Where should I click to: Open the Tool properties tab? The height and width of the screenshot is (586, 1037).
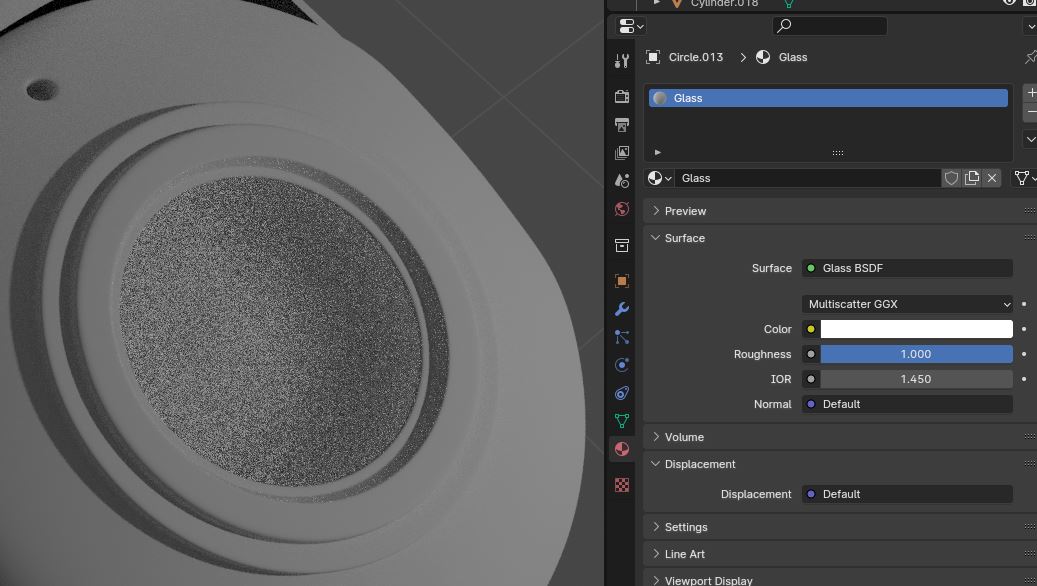click(x=622, y=61)
